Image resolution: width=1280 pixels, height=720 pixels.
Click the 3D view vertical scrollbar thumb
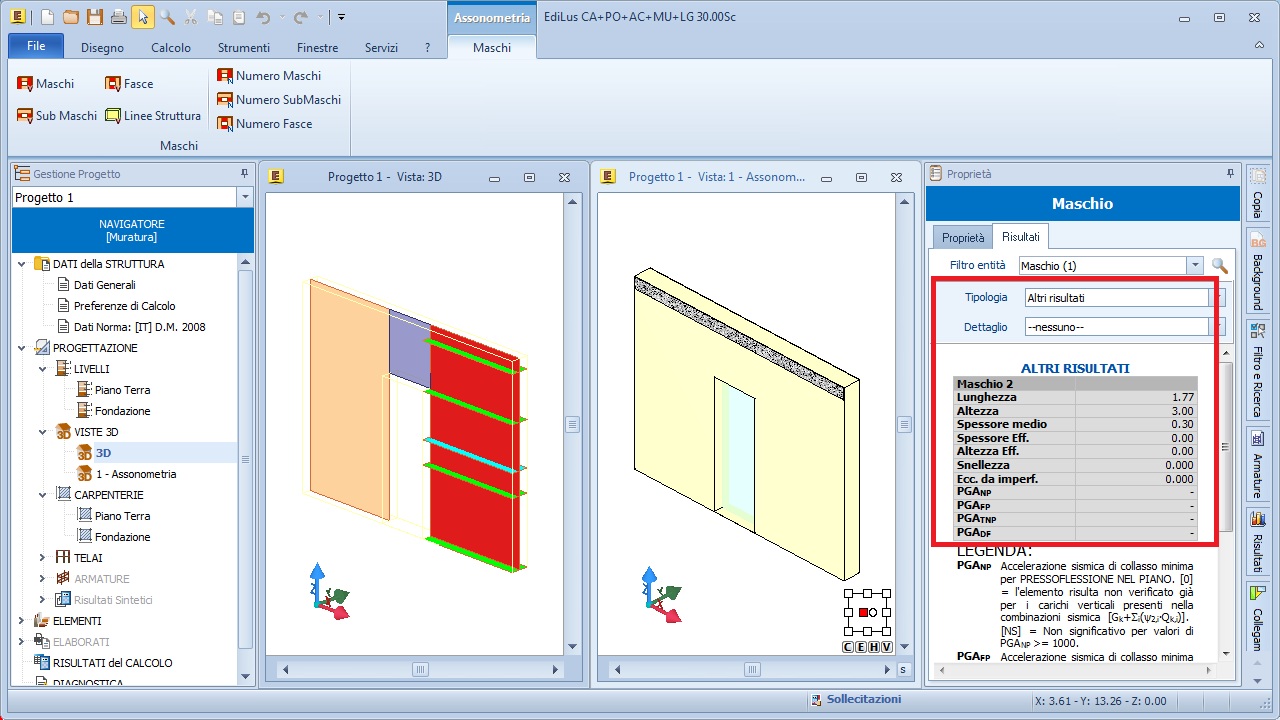point(572,424)
